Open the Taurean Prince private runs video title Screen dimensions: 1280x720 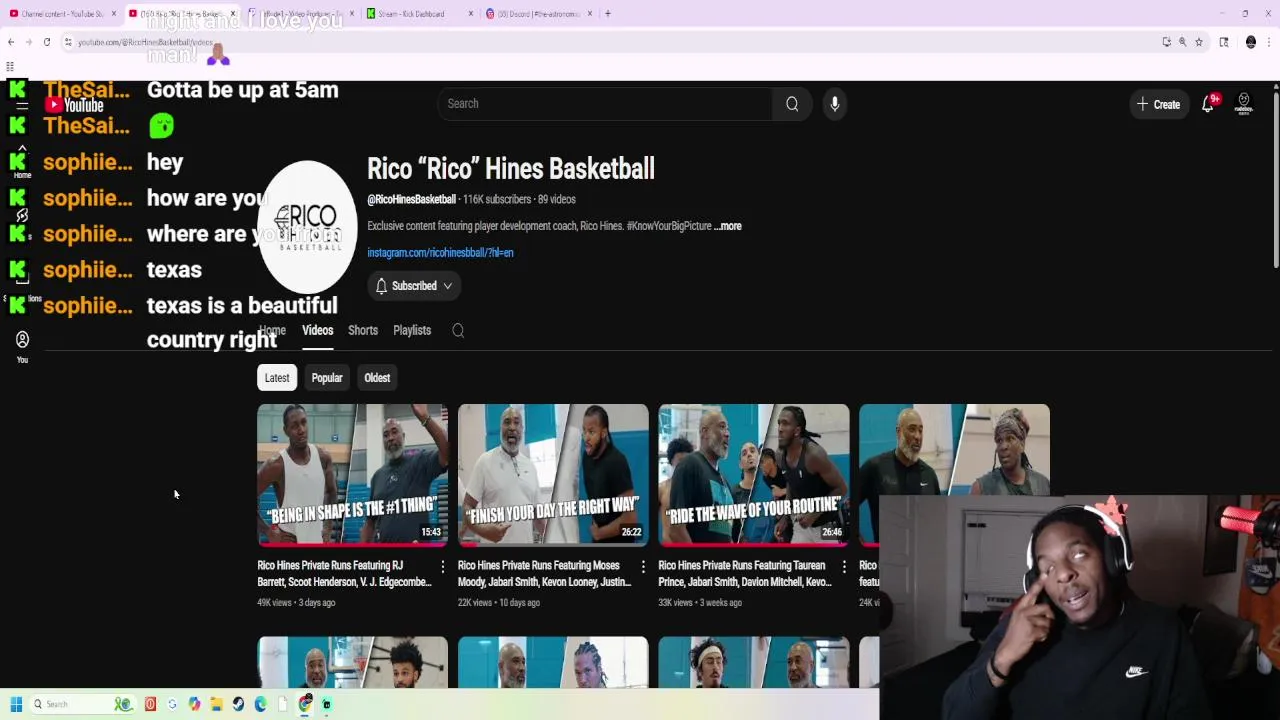click(x=745, y=574)
